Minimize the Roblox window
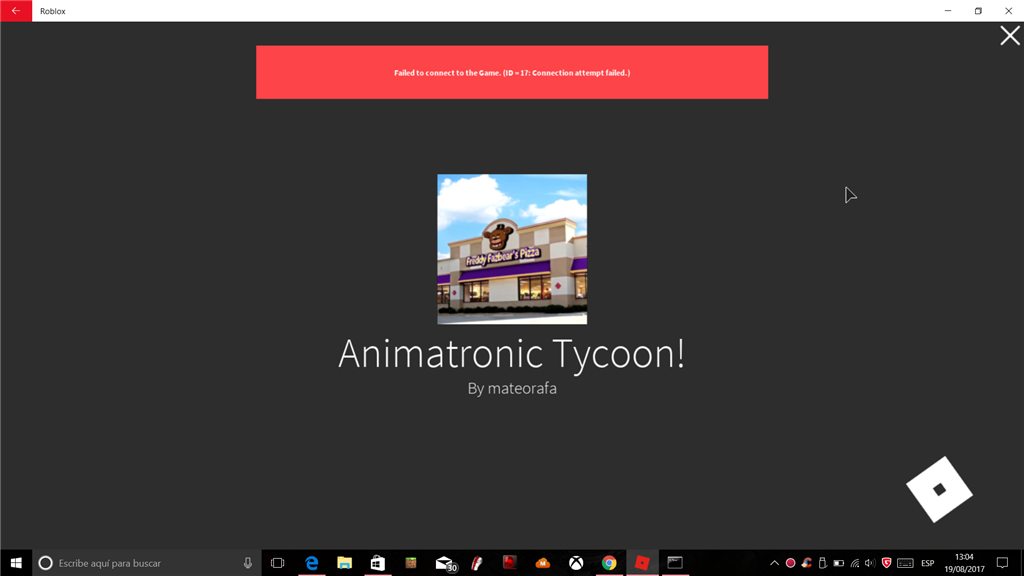The height and width of the screenshot is (576, 1024). click(x=948, y=11)
